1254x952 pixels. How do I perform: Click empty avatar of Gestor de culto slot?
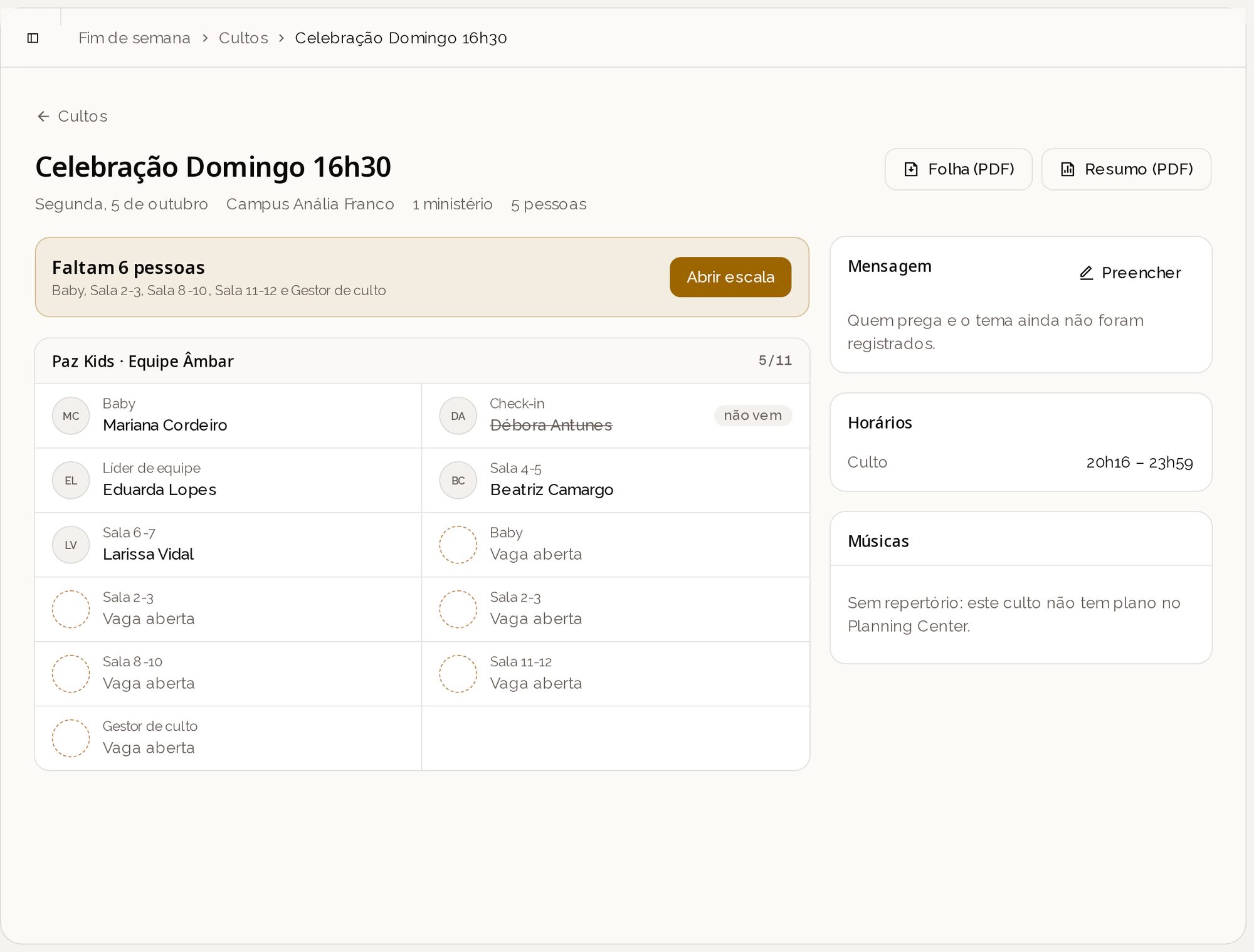click(71, 739)
